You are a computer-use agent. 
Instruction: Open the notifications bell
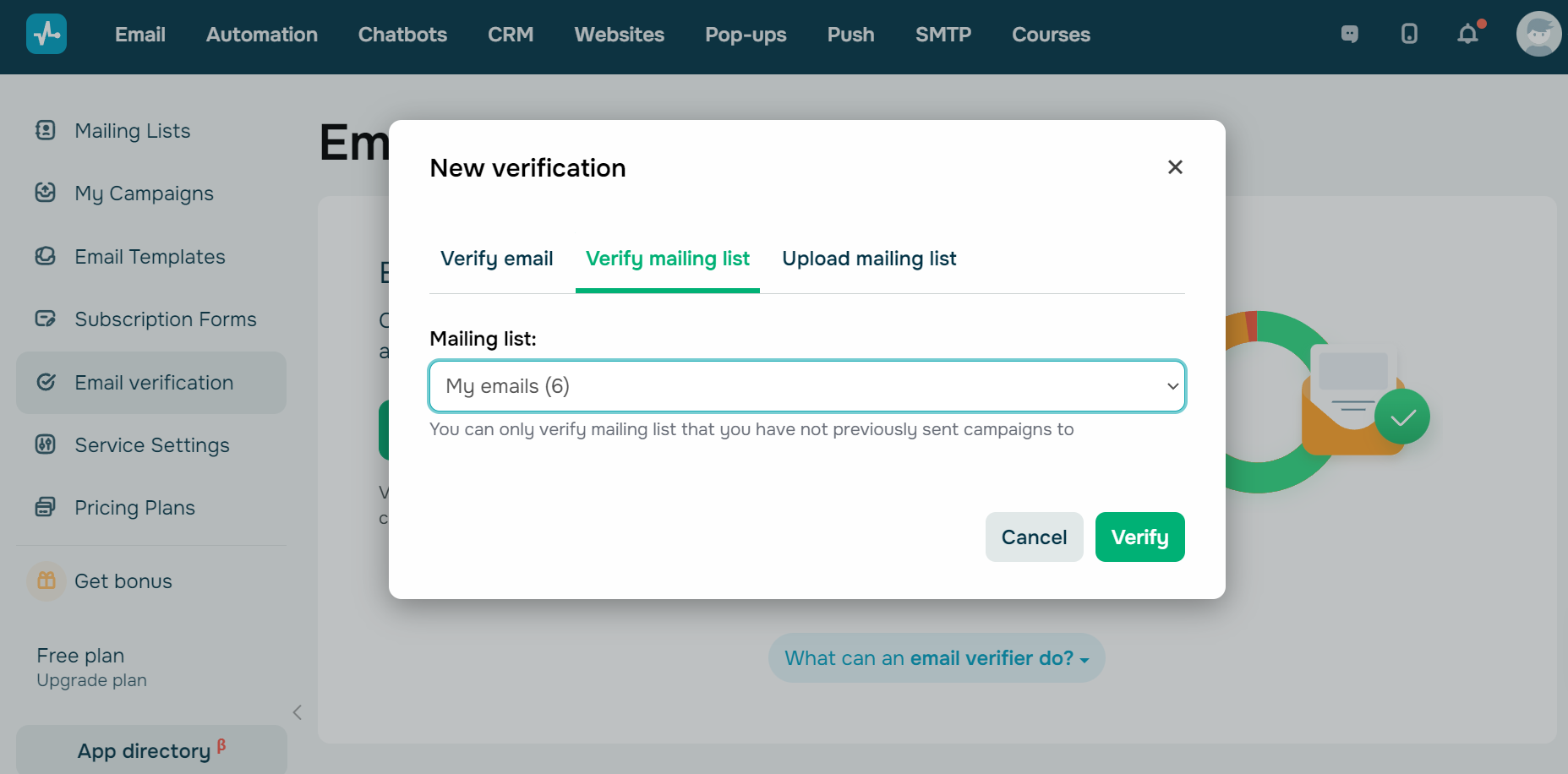click(x=1468, y=34)
